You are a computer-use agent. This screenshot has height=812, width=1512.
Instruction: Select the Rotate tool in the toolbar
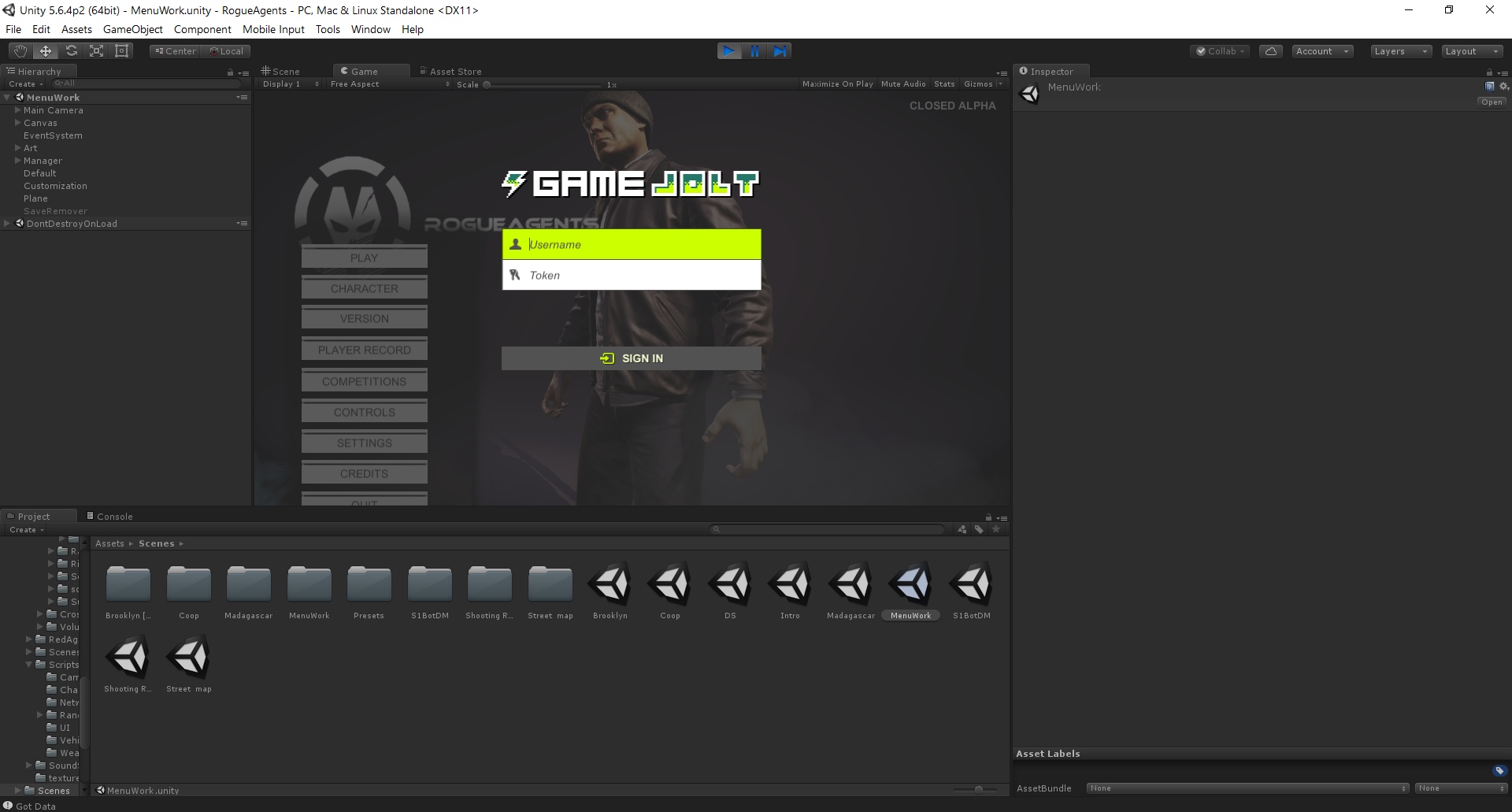pos(71,50)
